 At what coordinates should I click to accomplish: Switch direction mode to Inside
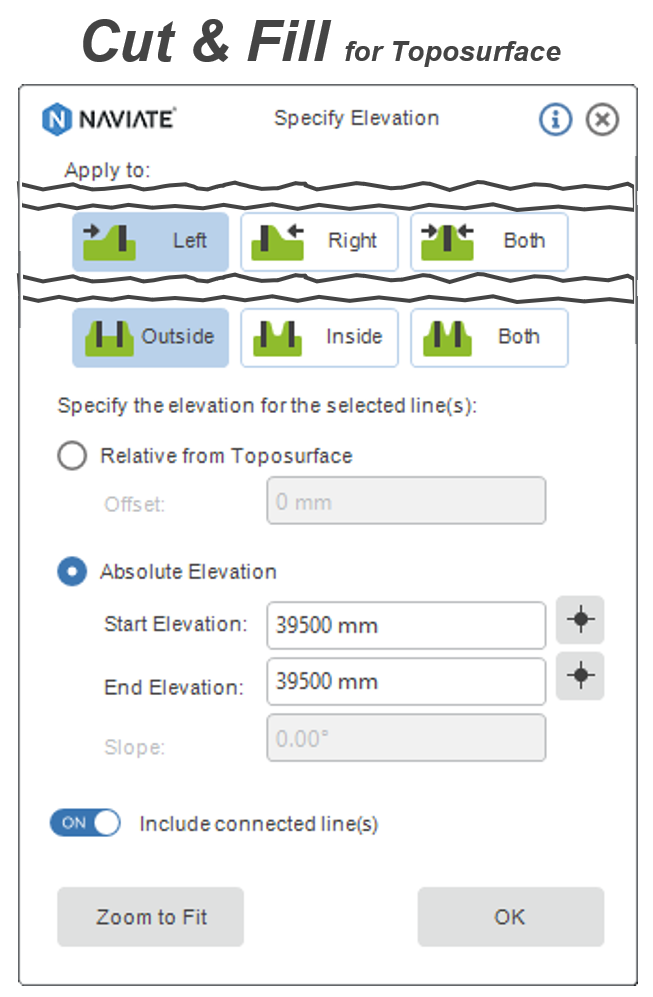(x=319, y=337)
